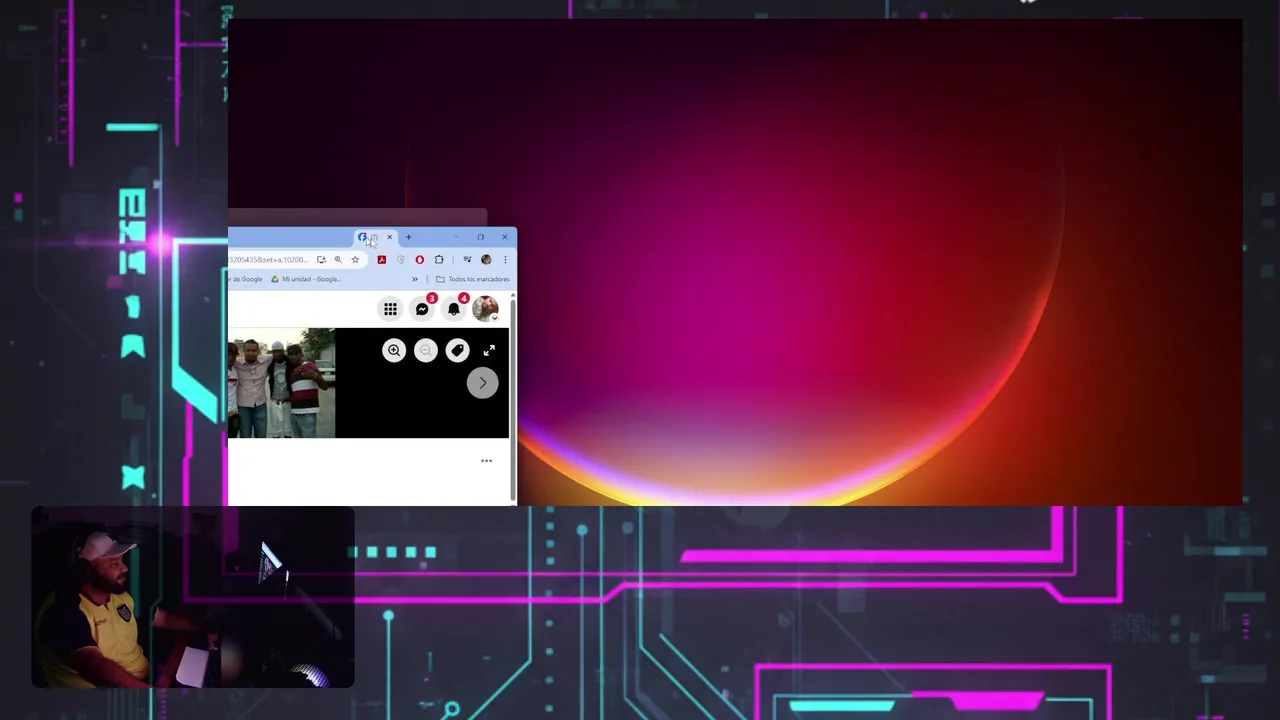Bookmark this page with the star
The height and width of the screenshot is (720, 1280).
(x=355, y=260)
